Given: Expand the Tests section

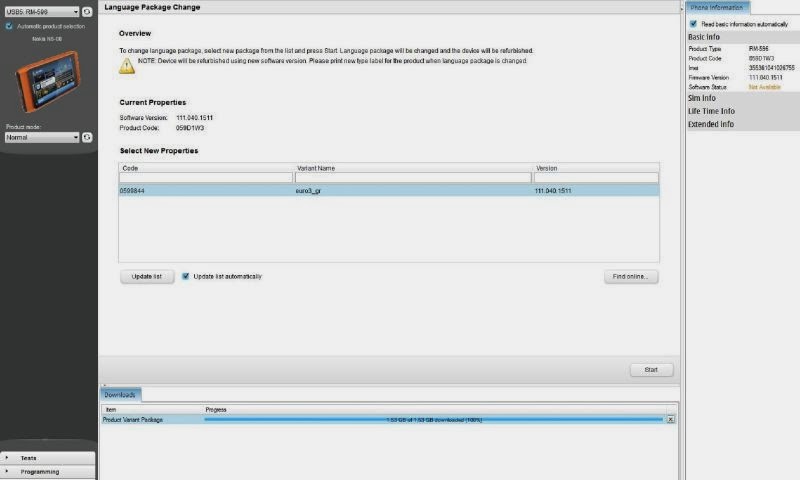Looking at the screenshot, I should click(x=48, y=458).
